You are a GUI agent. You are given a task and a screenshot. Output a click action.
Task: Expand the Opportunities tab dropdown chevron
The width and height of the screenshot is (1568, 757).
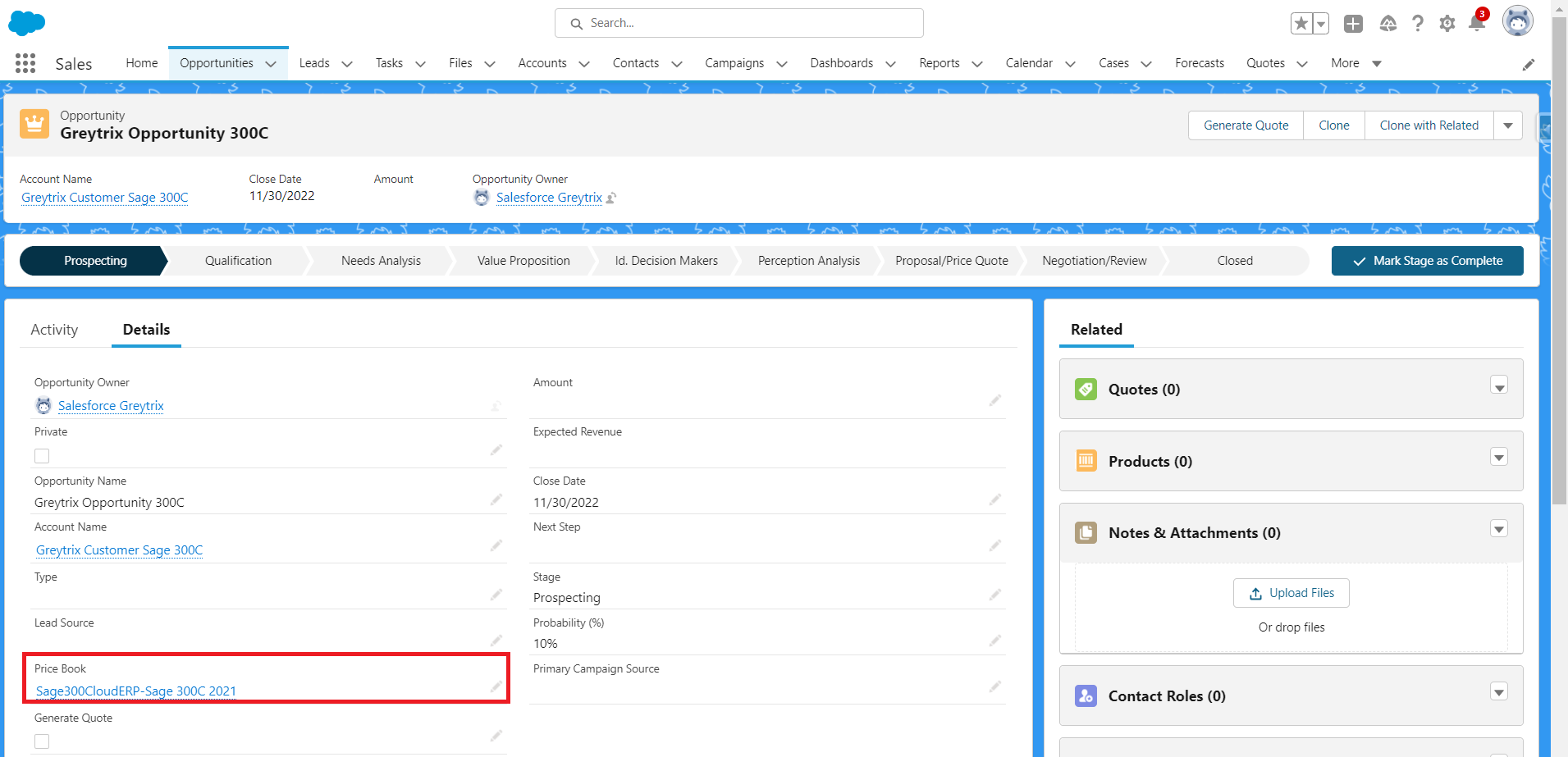click(271, 64)
